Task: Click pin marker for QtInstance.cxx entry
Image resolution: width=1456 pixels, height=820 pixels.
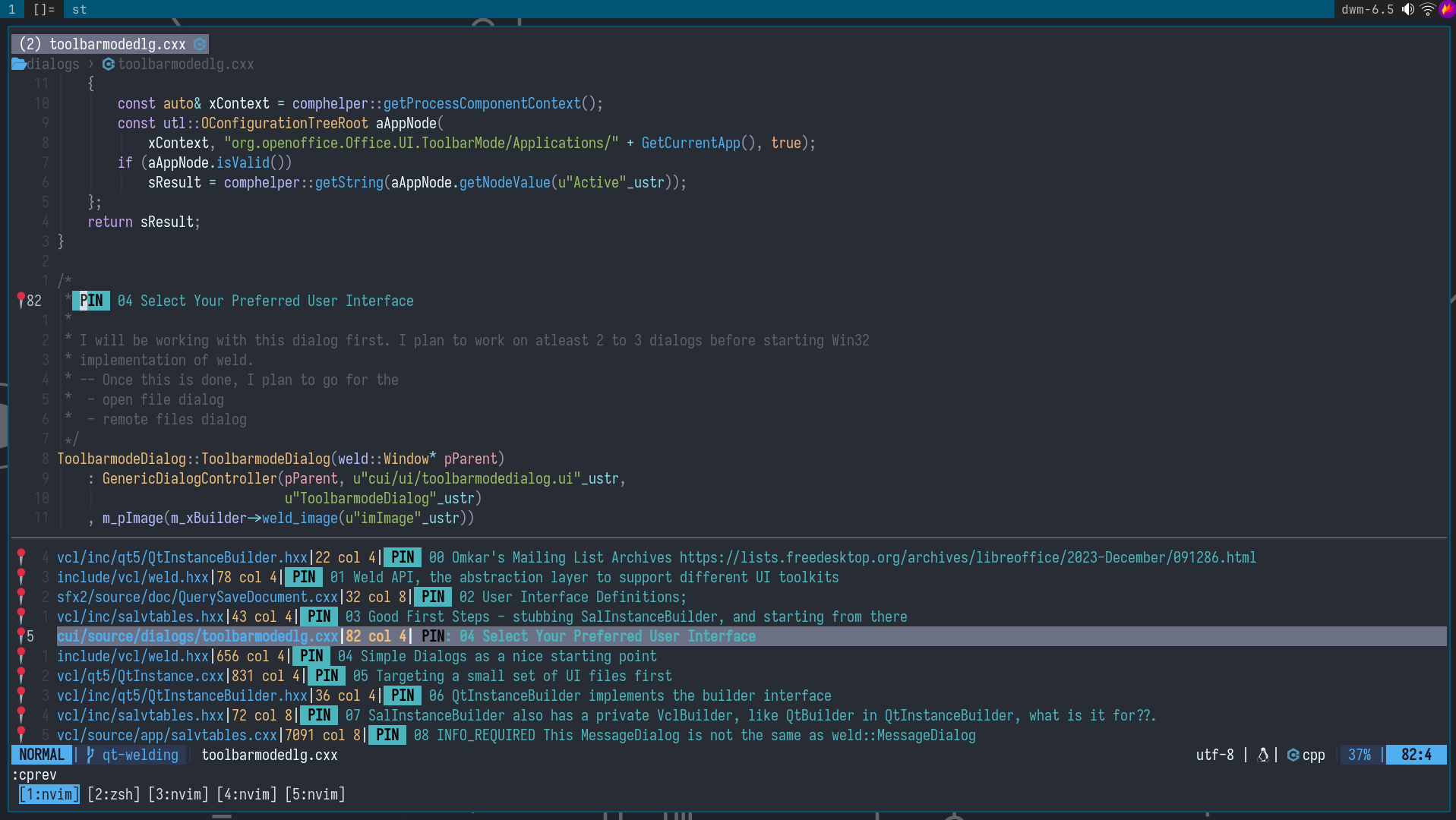Action: [x=21, y=676]
